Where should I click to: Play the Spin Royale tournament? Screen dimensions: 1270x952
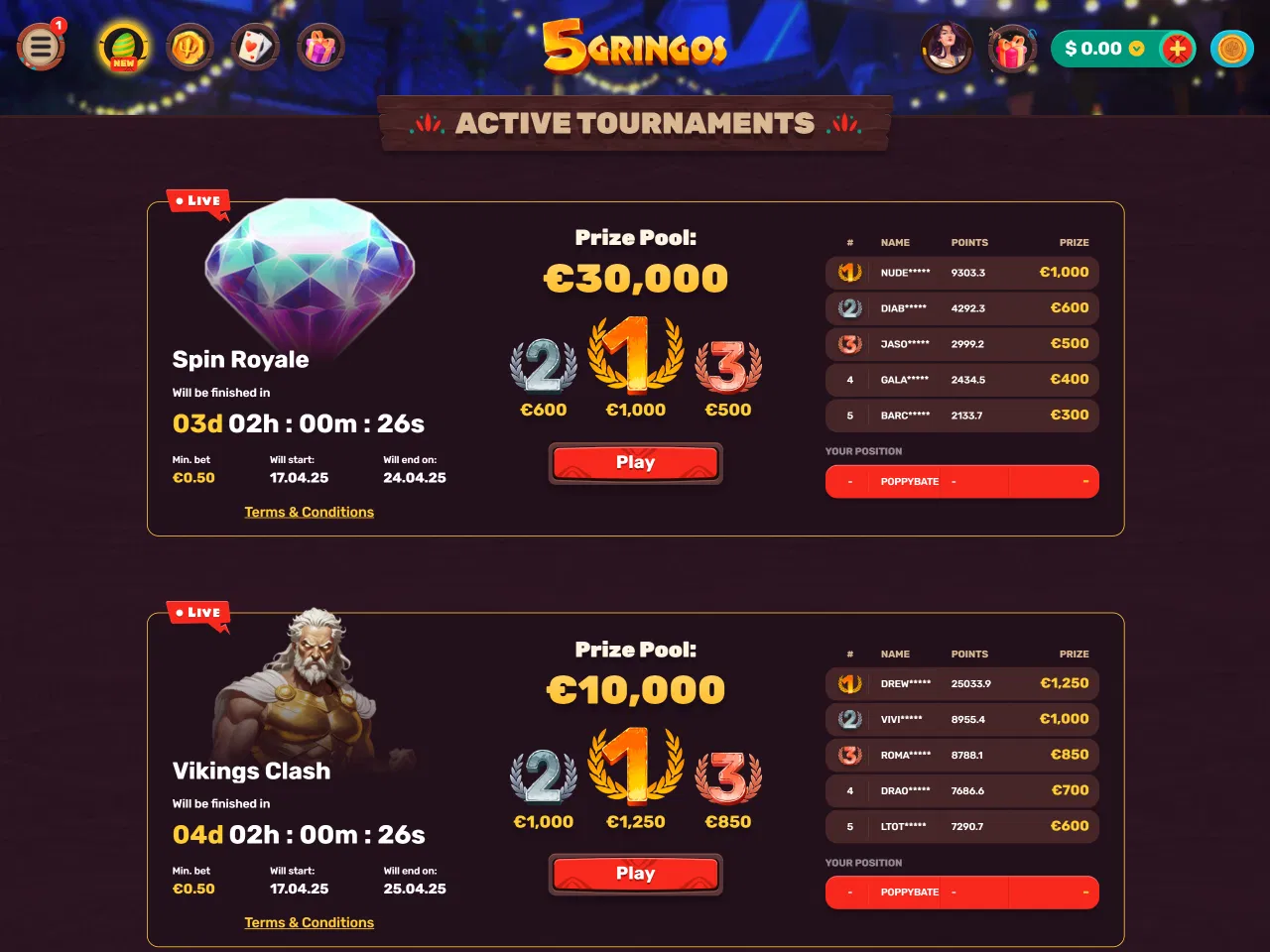click(x=635, y=462)
